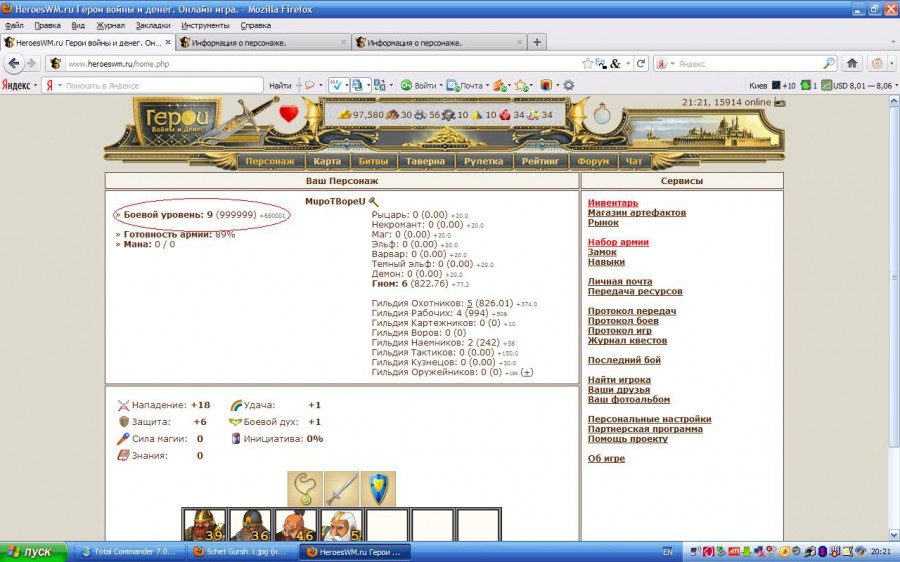
Task: Click the white-bearded unit thumbnail with 5
Action: [x=340, y=526]
